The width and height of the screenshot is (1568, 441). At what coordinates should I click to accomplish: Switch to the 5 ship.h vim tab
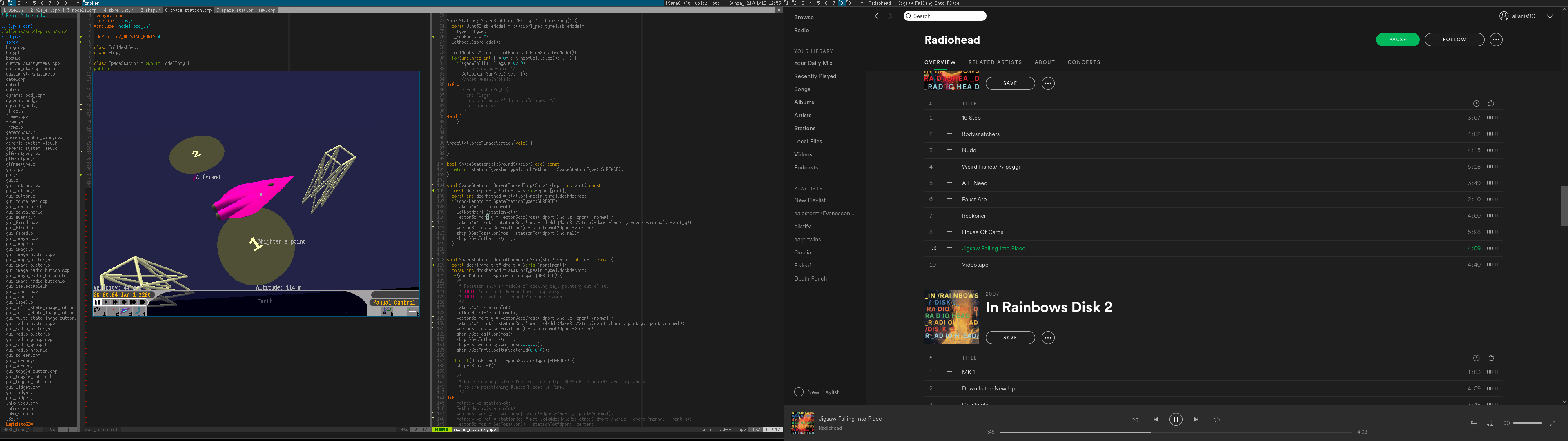pos(150,10)
